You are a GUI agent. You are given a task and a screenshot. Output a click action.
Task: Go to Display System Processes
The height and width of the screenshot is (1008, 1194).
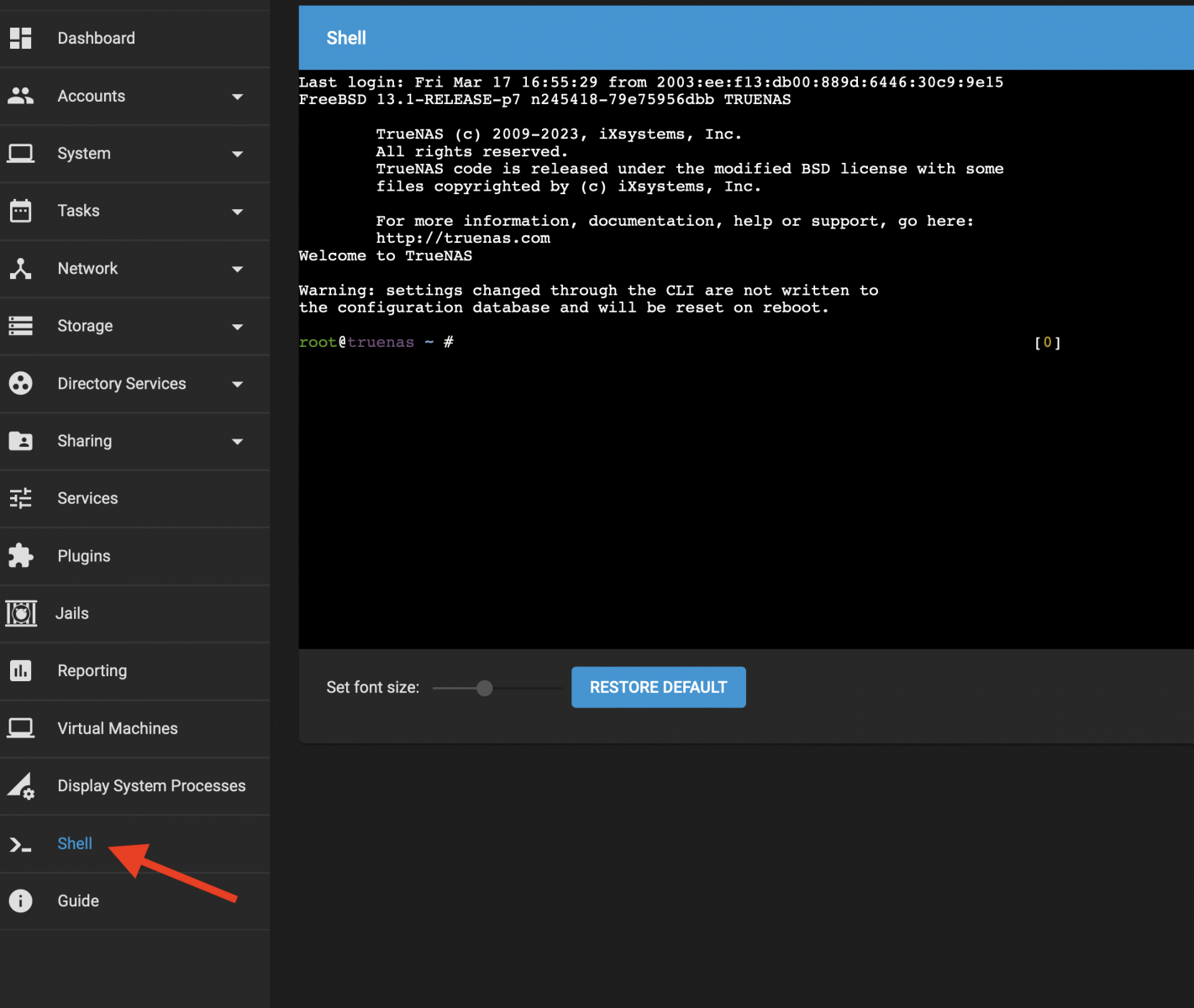(151, 785)
